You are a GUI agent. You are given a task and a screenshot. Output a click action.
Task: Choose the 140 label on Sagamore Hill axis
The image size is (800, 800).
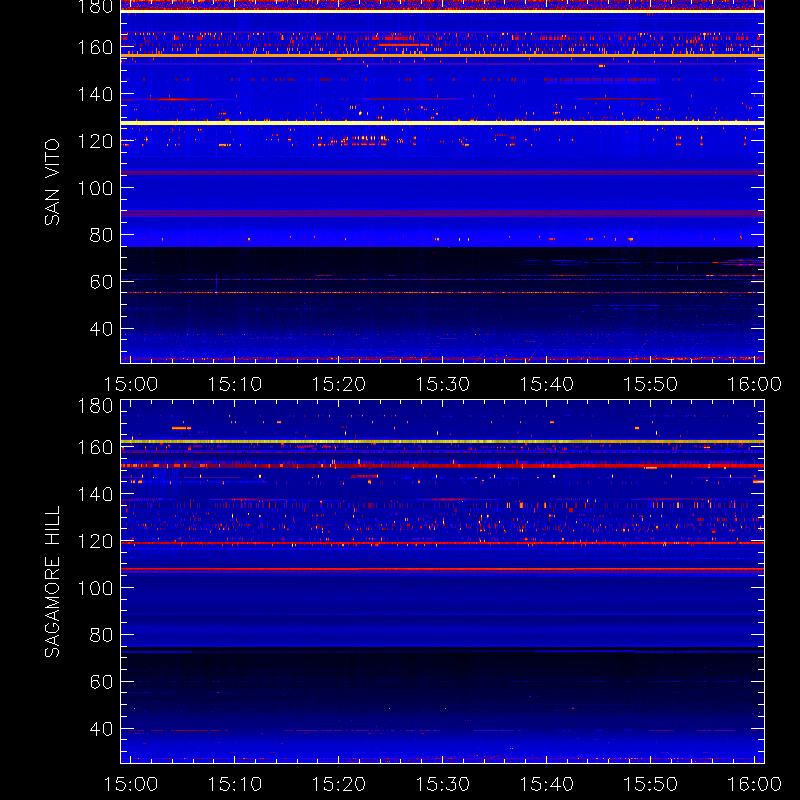pyautogui.click(x=95, y=494)
